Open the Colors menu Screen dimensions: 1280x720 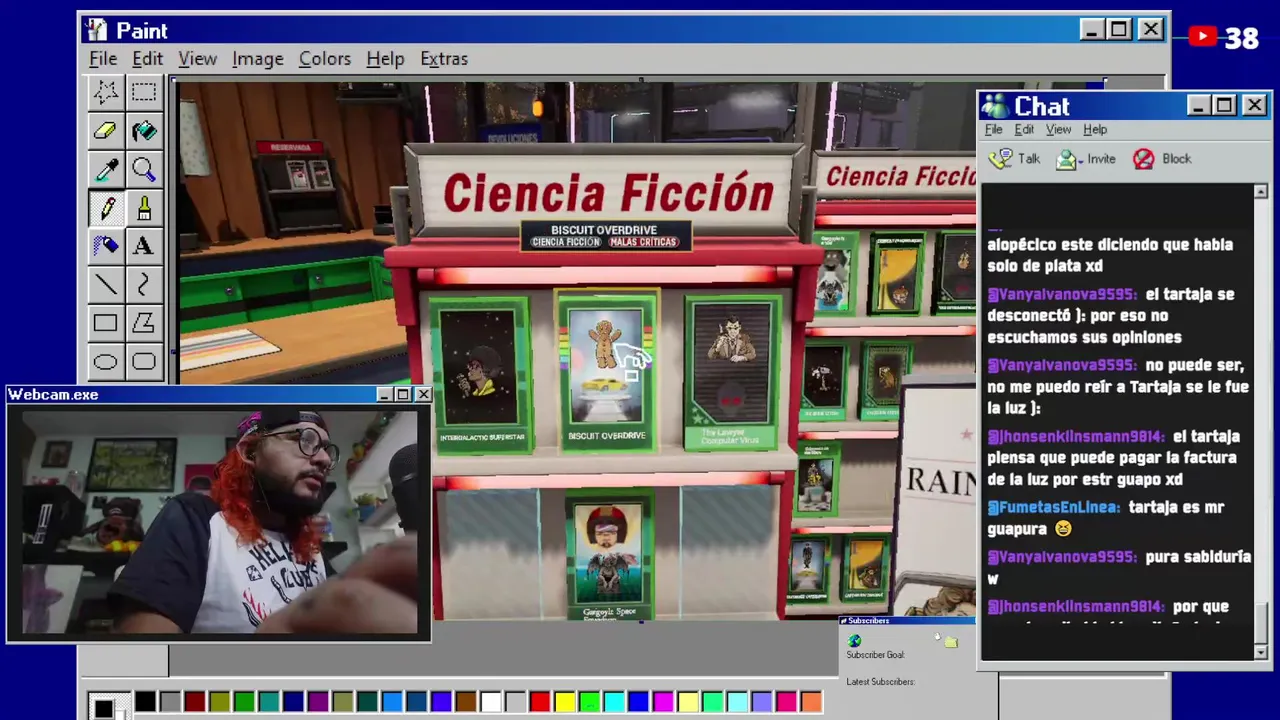[325, 59]
